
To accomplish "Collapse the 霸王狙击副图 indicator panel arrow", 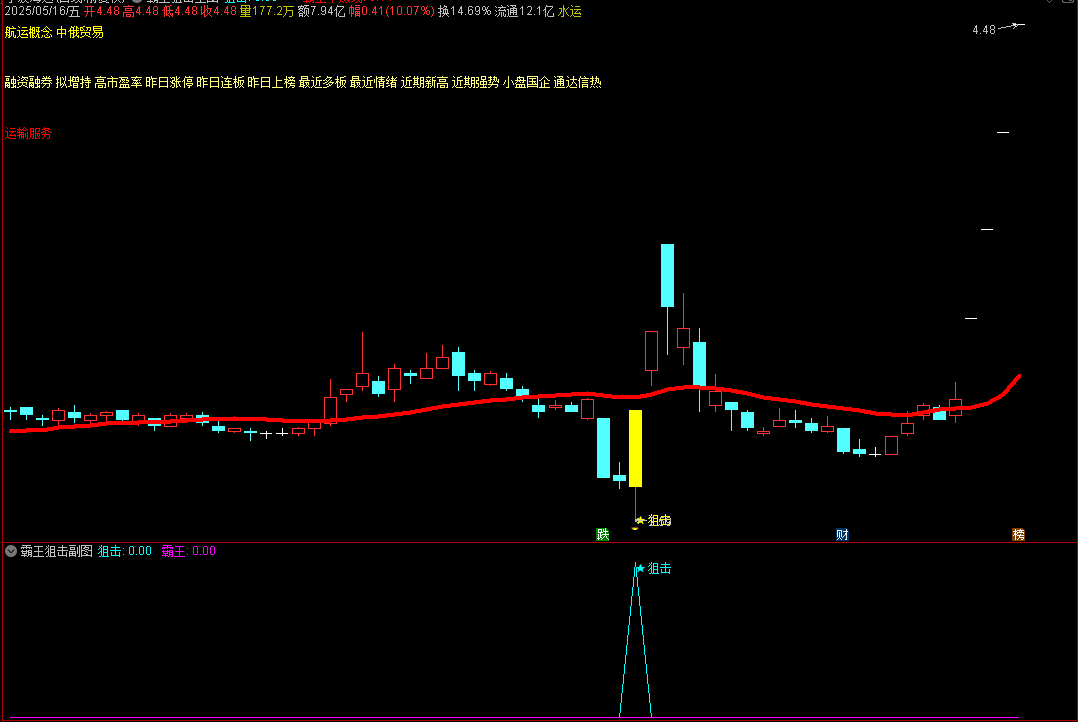I will [x=11, y=551].
